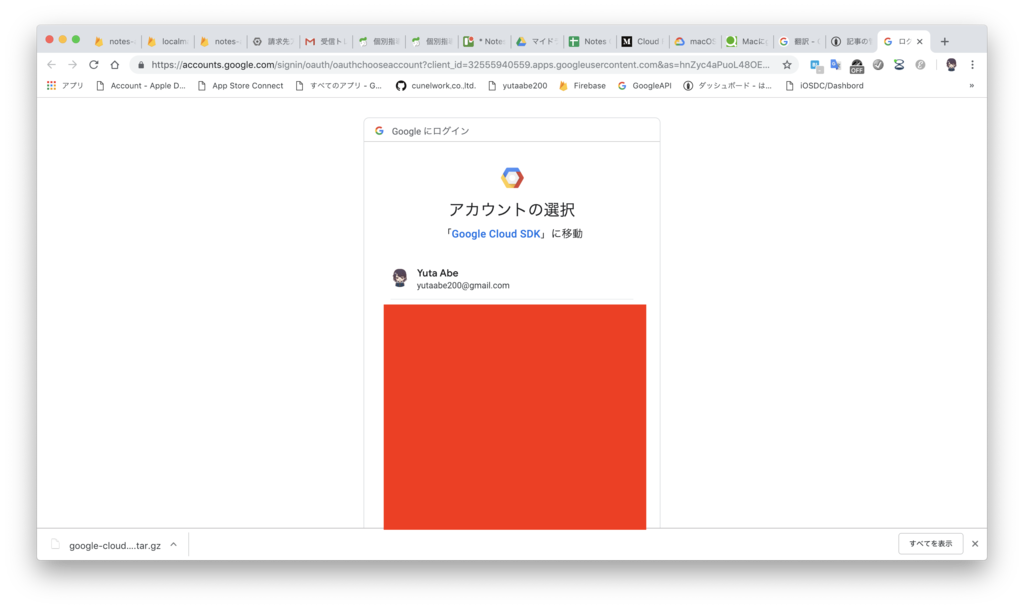Viewport: 1024px width, 609px height.
Task: Show hidden bookmarks with » chevron
Action: point(972,86)
